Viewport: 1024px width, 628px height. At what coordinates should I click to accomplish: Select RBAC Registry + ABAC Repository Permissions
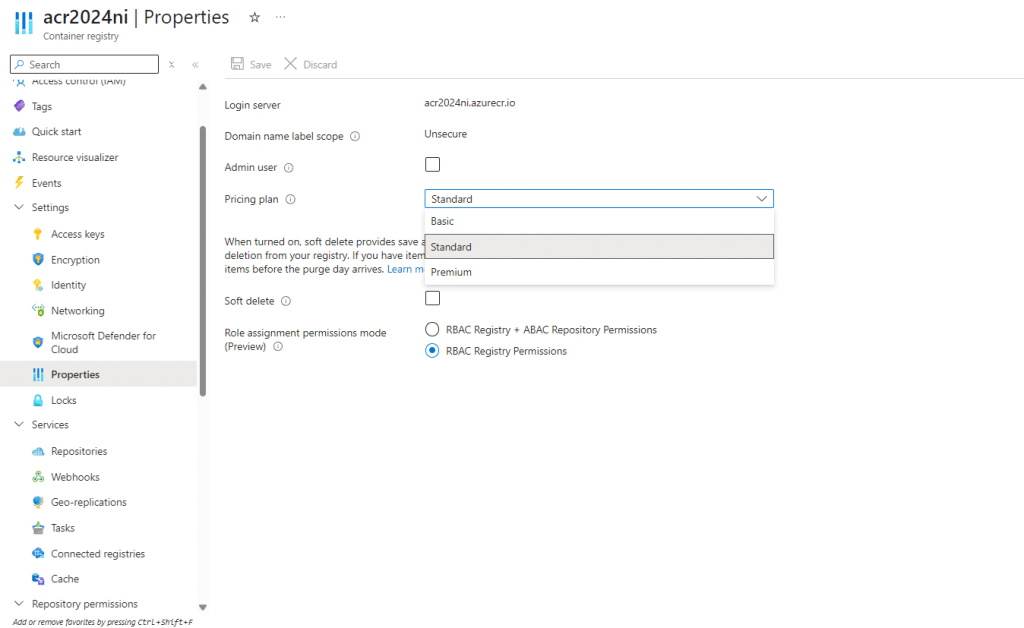pyautogui.click(x=432, y=329)
